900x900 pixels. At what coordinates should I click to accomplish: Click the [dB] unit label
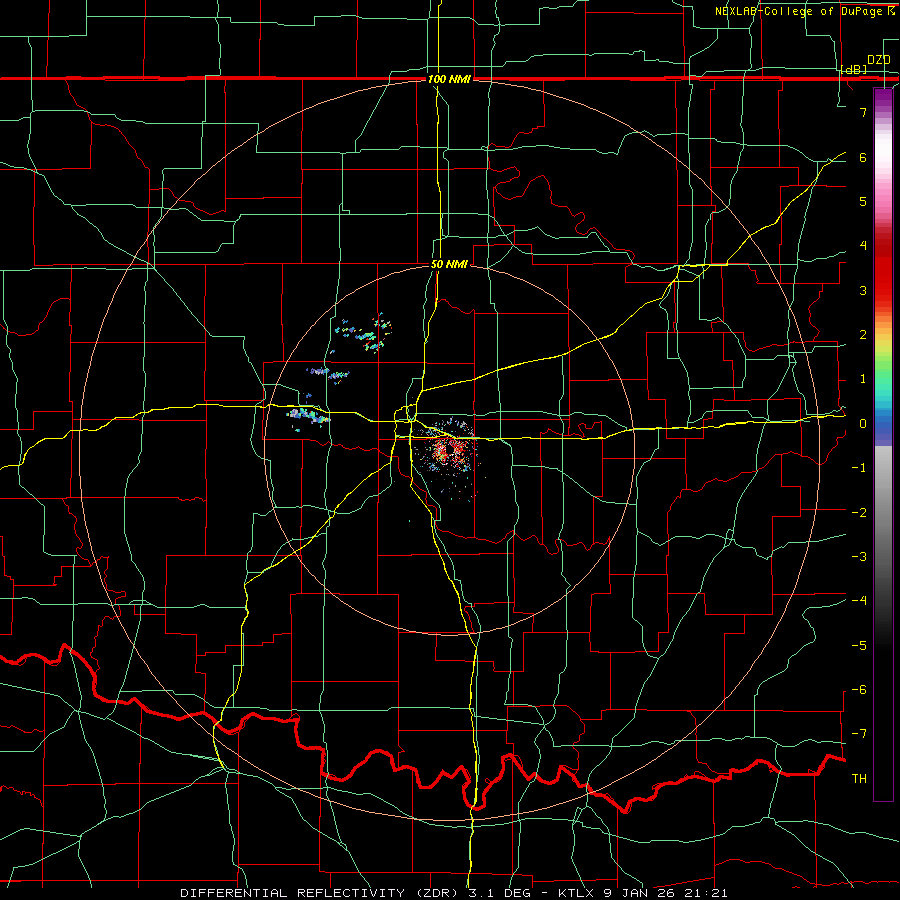(x=854, y=69)
